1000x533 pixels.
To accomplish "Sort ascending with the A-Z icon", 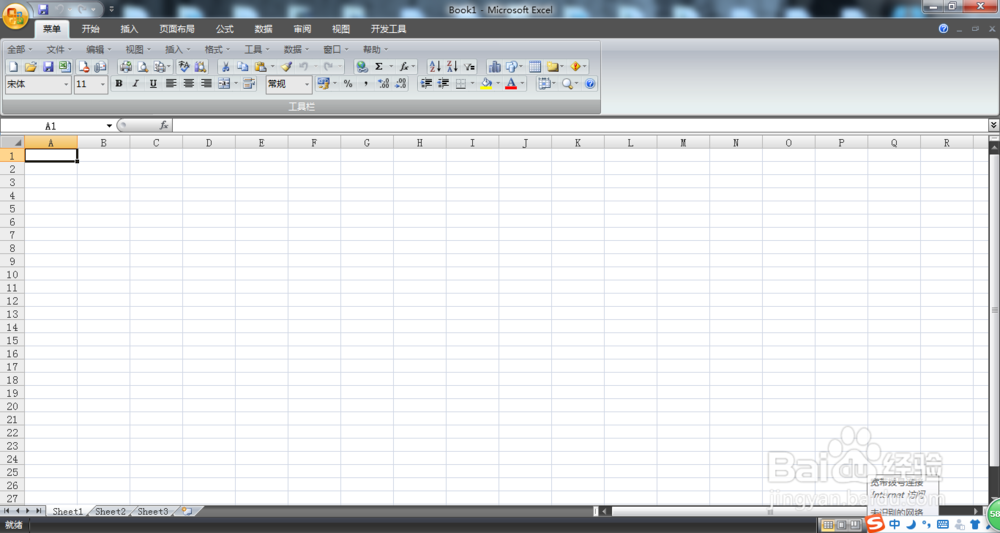I will click(435, 66).
